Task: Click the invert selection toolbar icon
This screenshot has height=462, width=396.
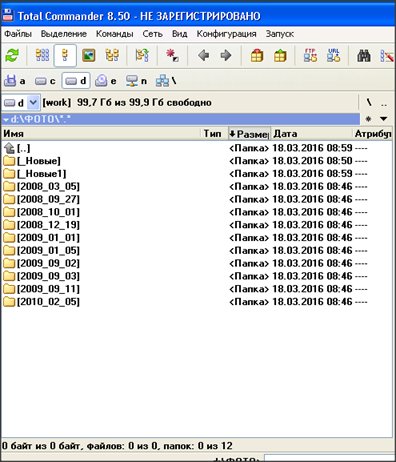Action: pyautogui.click(x=142, y=55)
